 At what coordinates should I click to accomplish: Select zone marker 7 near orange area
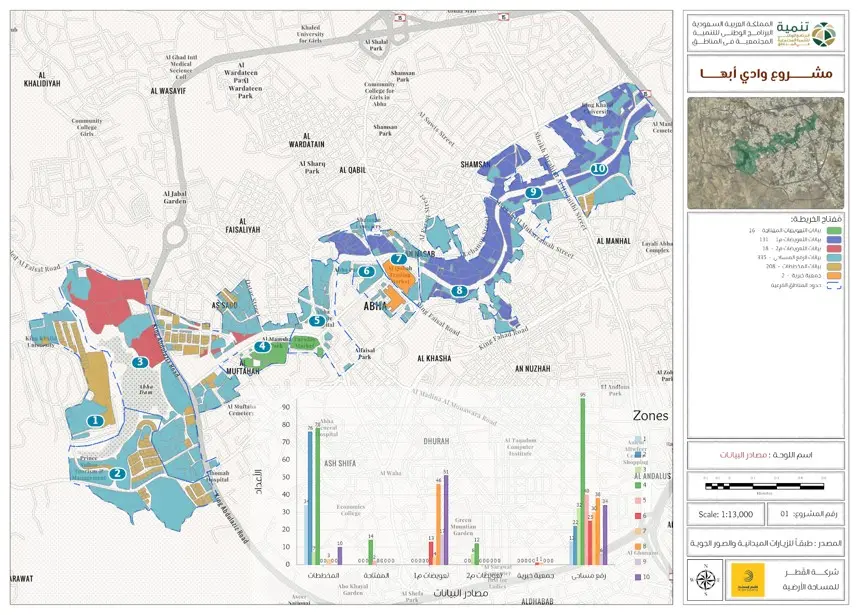click(398, 260)
